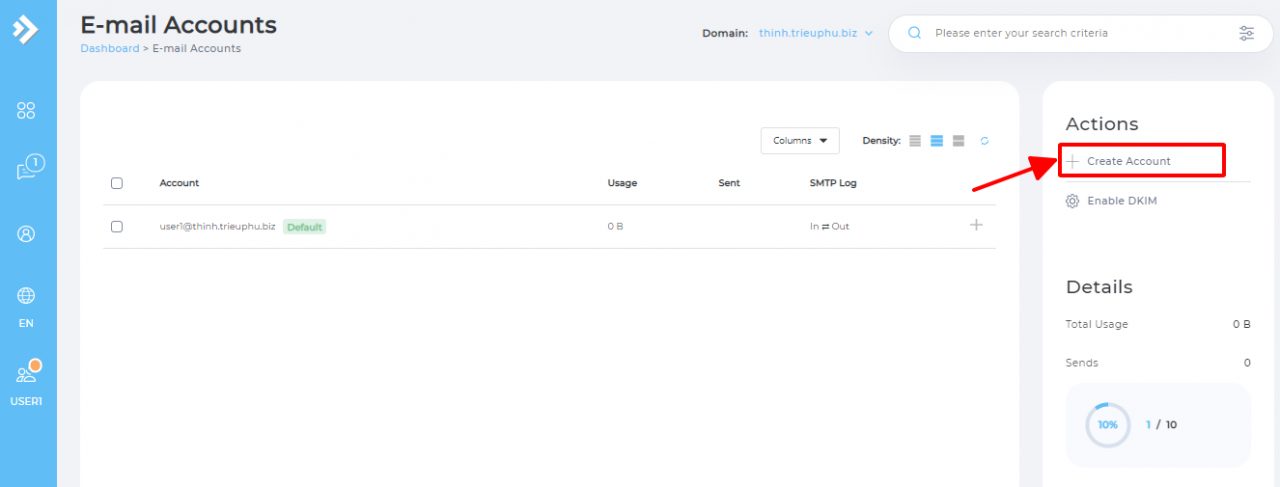Image resolution: width=1280 pixels, height=487 pixels.
Task: Open the messages icon with notification badge
Action: pyautogui.click(x=28, y=169)
